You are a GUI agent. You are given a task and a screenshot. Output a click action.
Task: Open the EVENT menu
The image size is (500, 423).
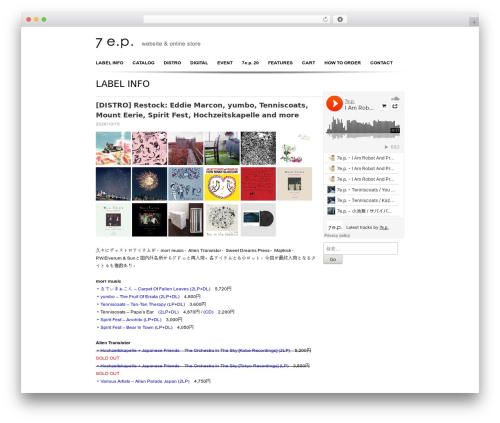pyautogui.click(x=225, y=63)
